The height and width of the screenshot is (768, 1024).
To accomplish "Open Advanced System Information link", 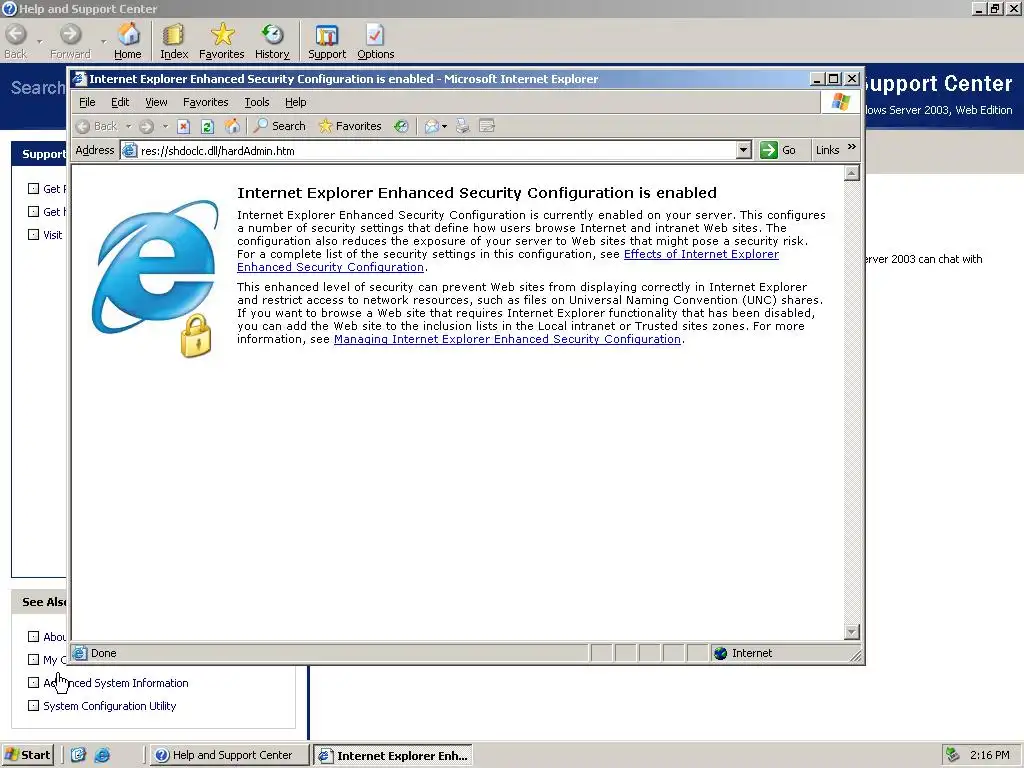I will coord(116,682).
